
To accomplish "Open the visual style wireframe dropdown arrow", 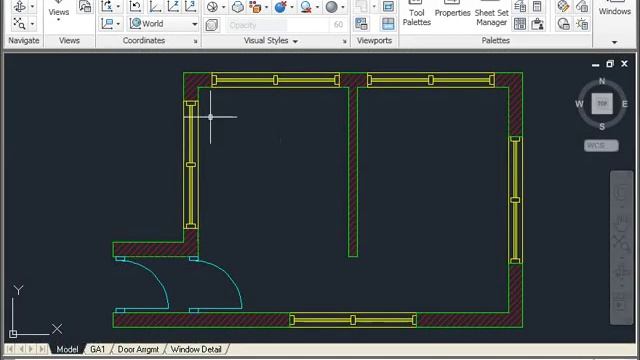I will pyautogui.click(x=223, y=7).
